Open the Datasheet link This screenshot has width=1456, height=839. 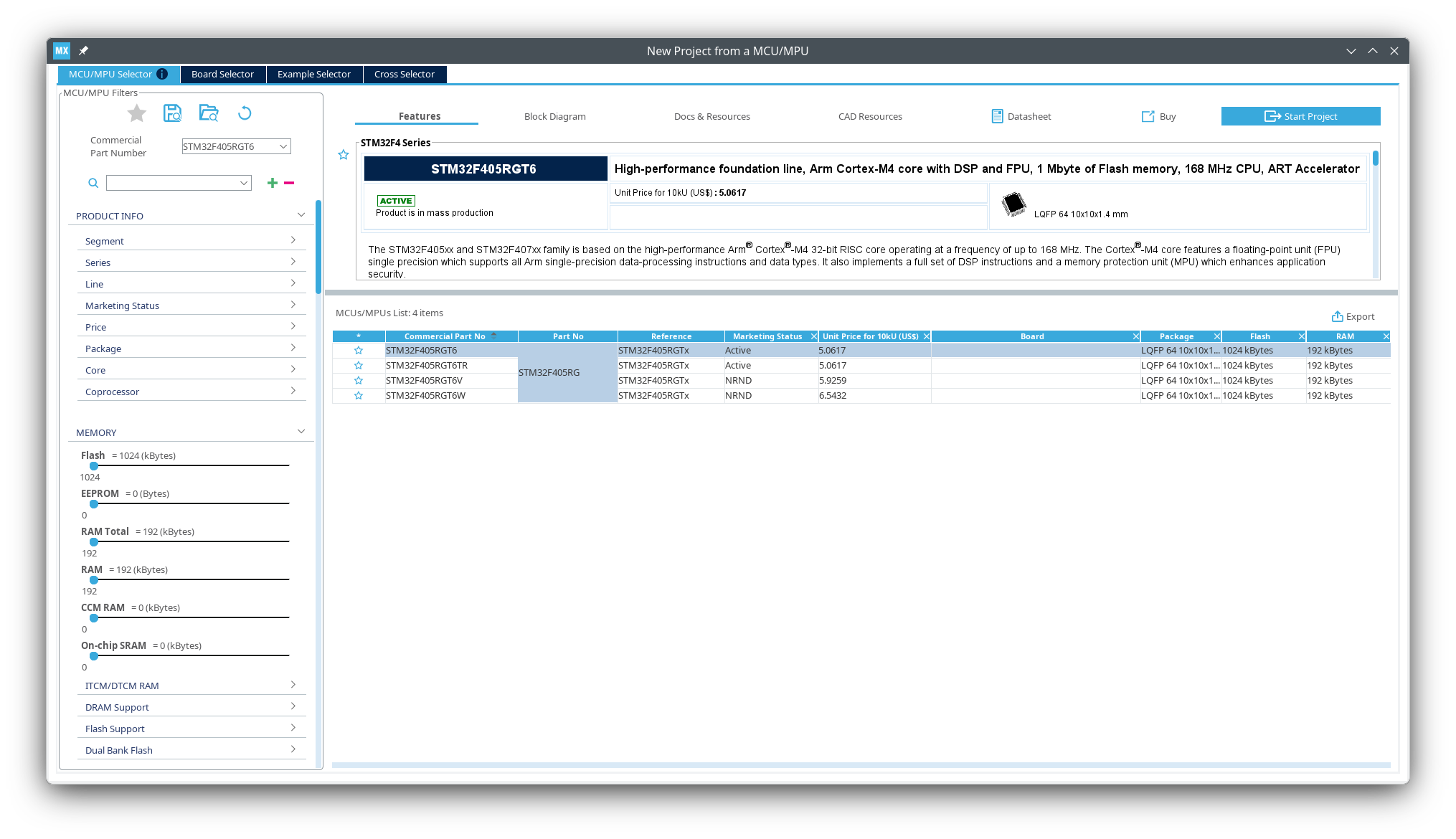click(1021, 116)
